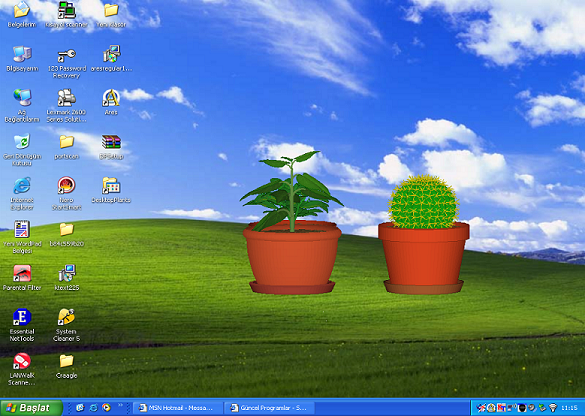Select the Yeni Klasör folder

coord(111,14)
